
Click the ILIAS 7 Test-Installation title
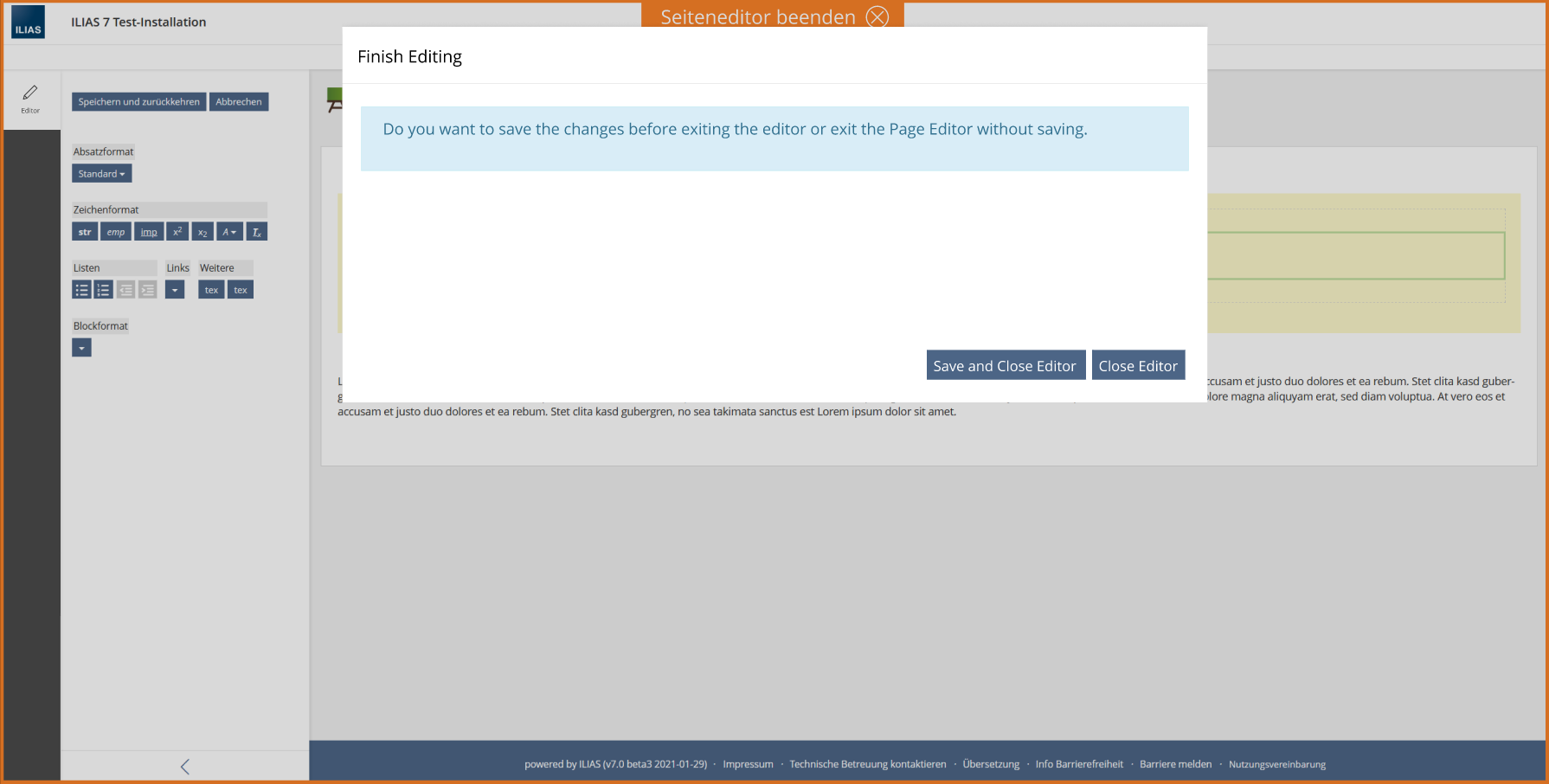[138, 22]
